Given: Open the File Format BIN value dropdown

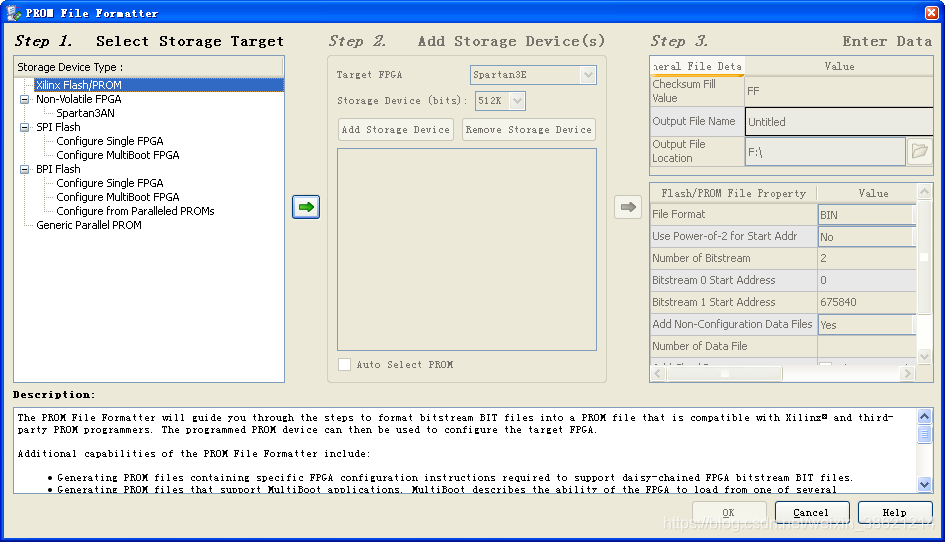Looking at the screenshot, I should click(x=867, y=215).
